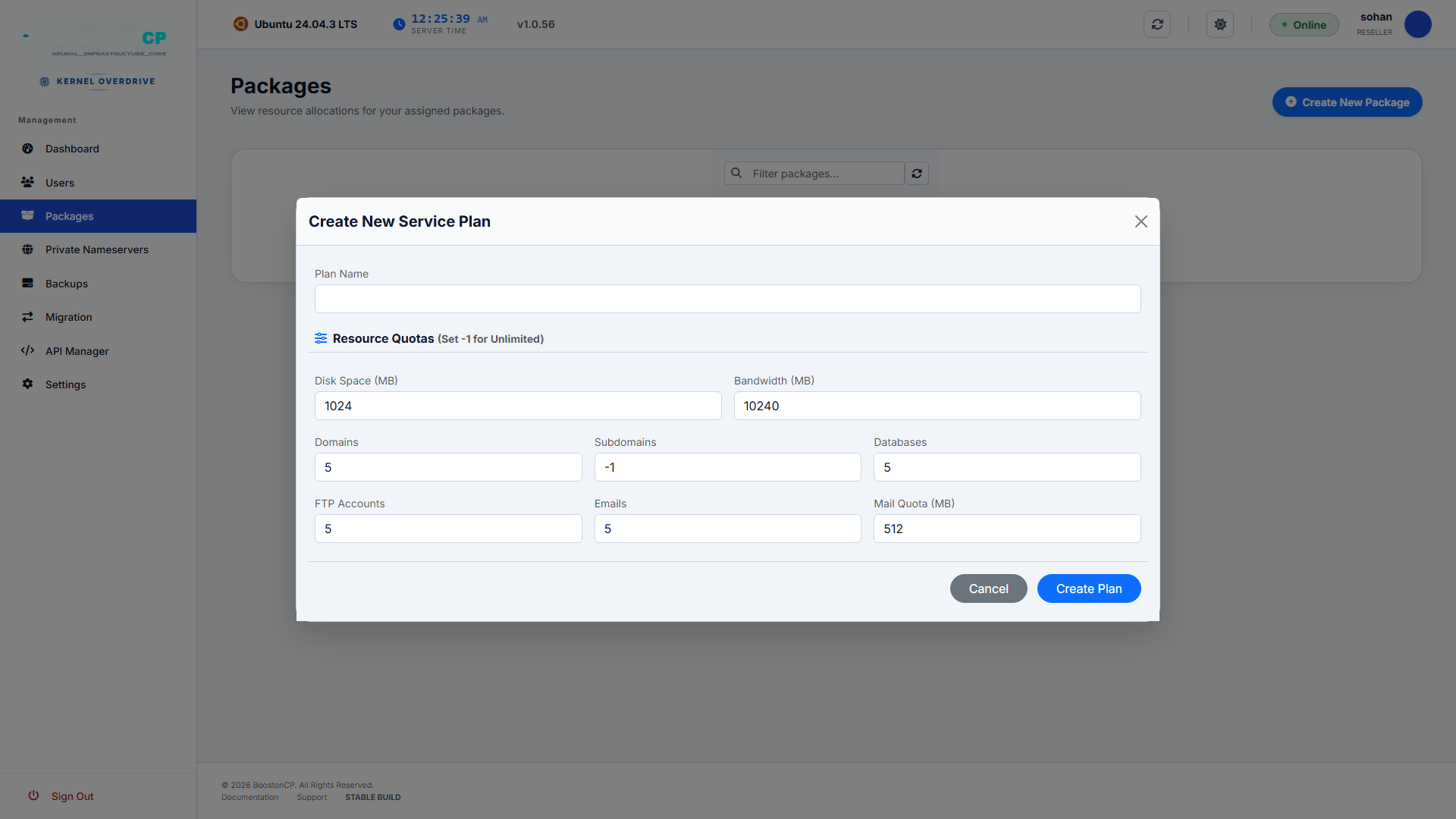Click the v1.0.56 version text
This screenshot has width=1456, height=819.
(536, 24)
